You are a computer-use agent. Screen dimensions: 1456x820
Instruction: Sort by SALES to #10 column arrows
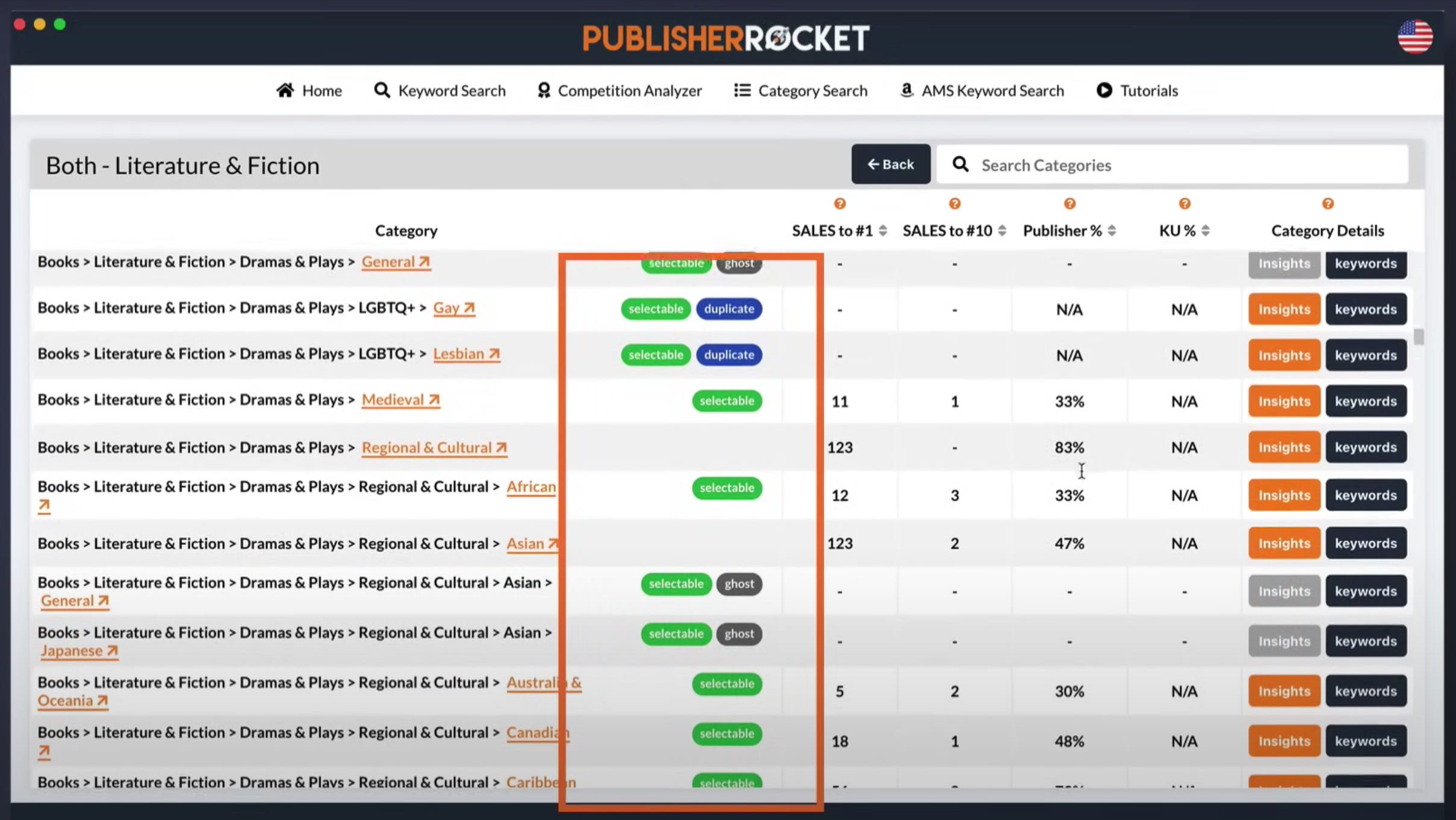click(1002, 231)
